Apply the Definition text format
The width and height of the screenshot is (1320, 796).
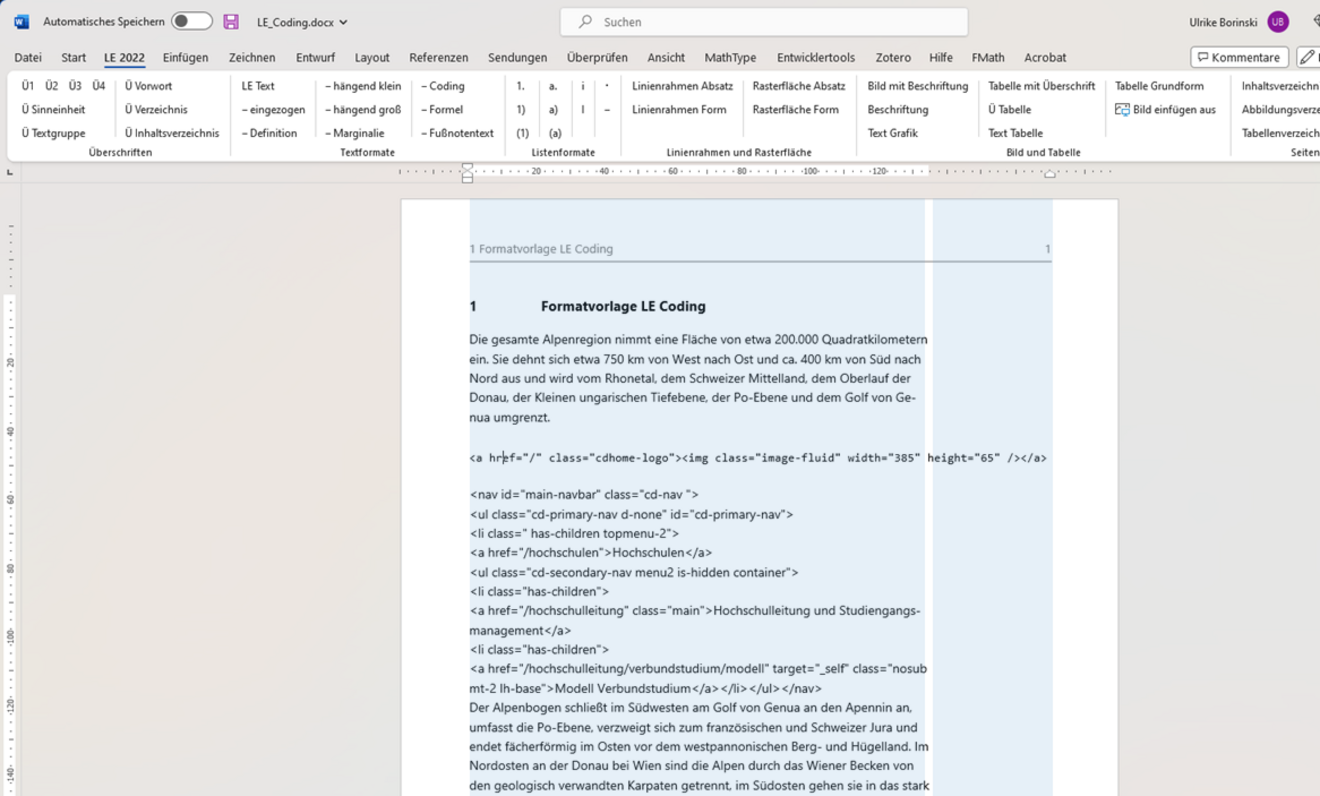pos(269,133)
